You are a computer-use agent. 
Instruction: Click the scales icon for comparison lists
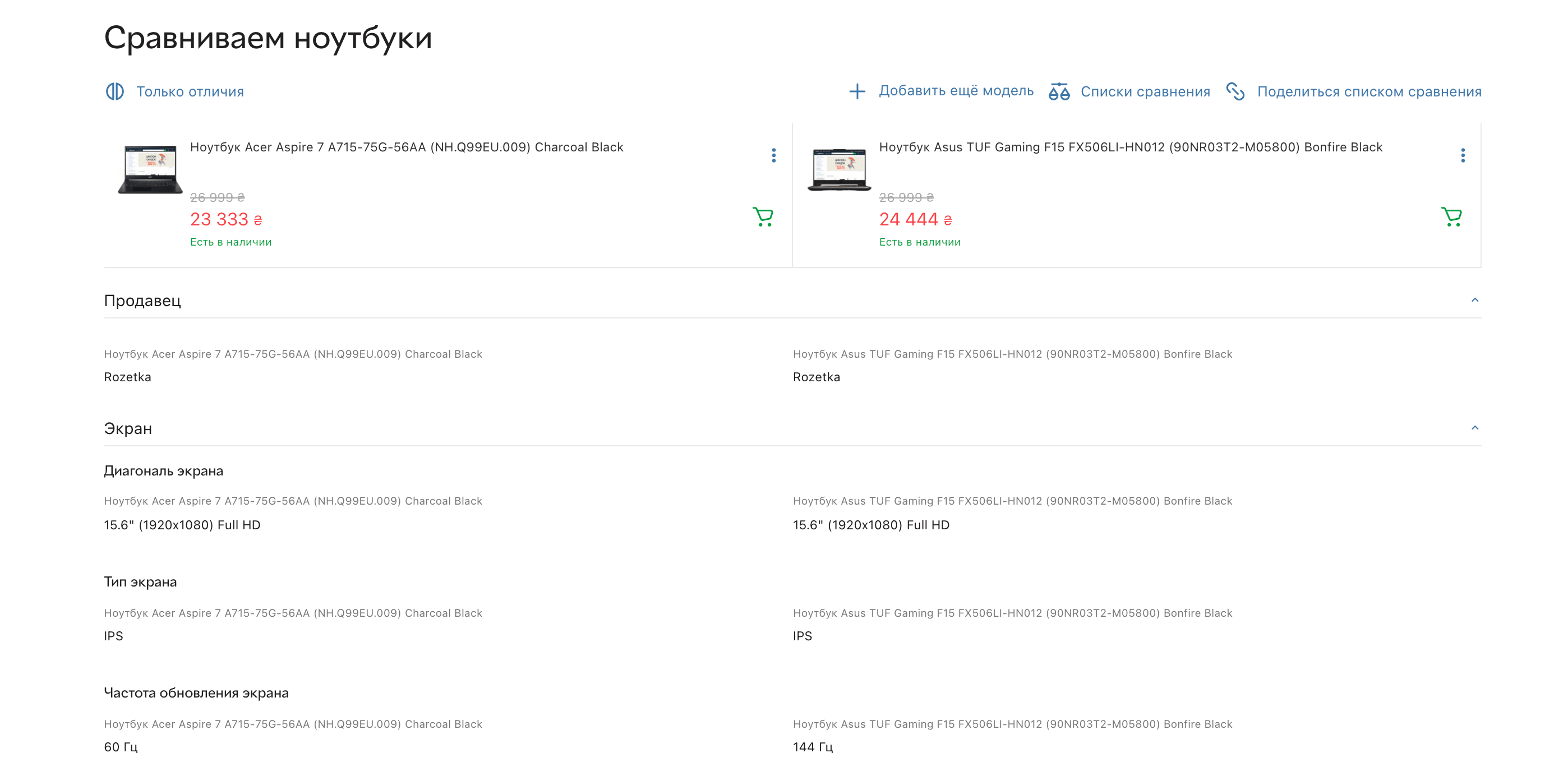click(1059, 91)
